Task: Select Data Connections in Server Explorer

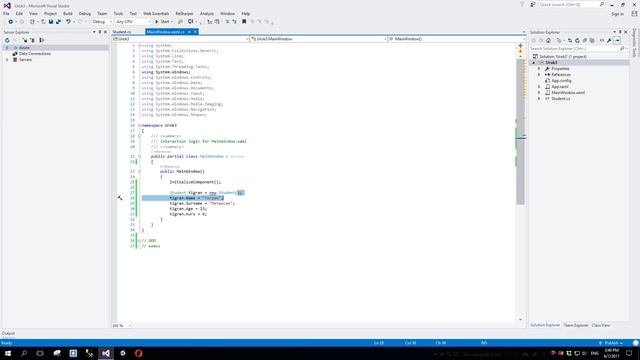Action: [35, 54]
